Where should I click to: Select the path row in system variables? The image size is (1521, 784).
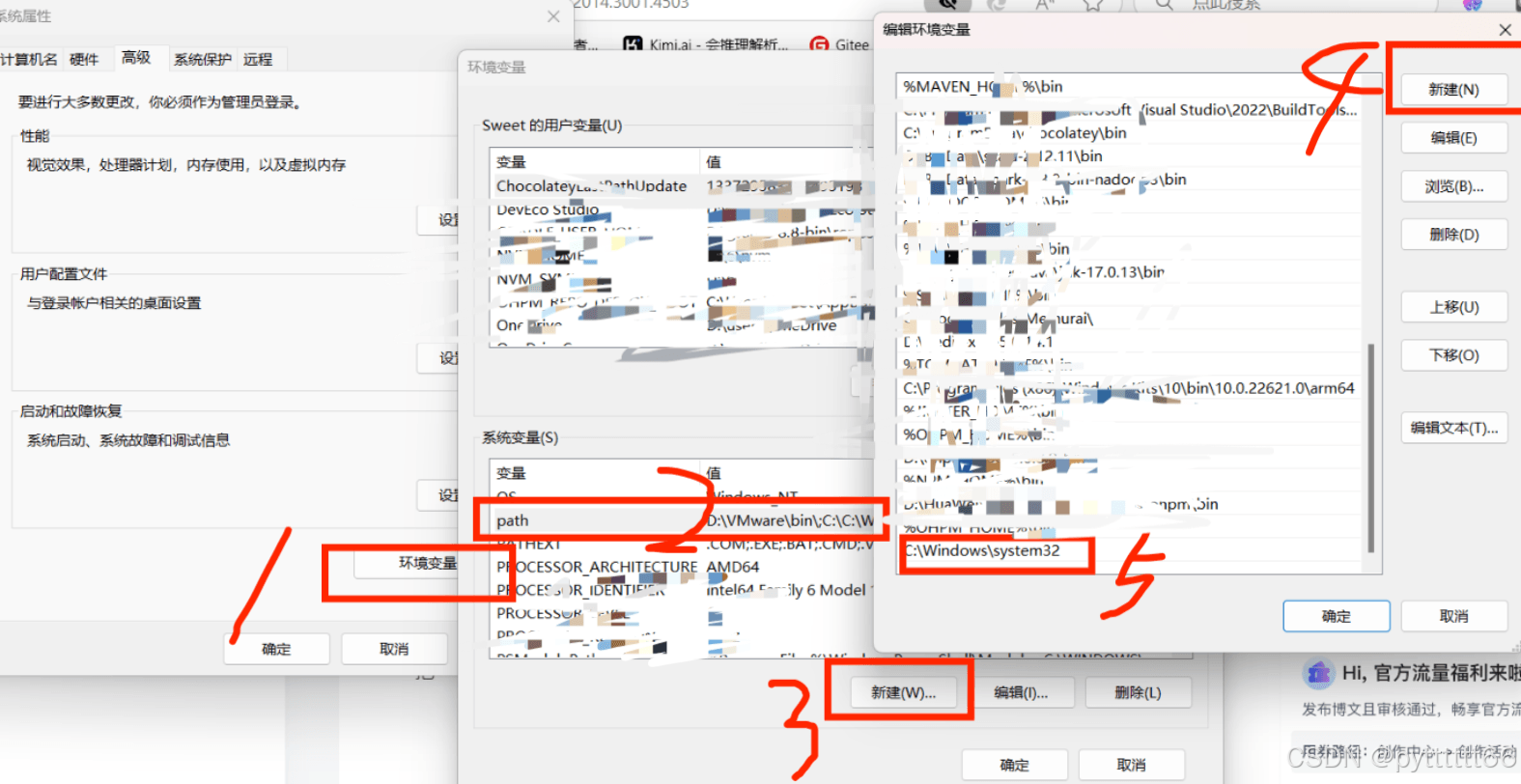click(684, 521)
